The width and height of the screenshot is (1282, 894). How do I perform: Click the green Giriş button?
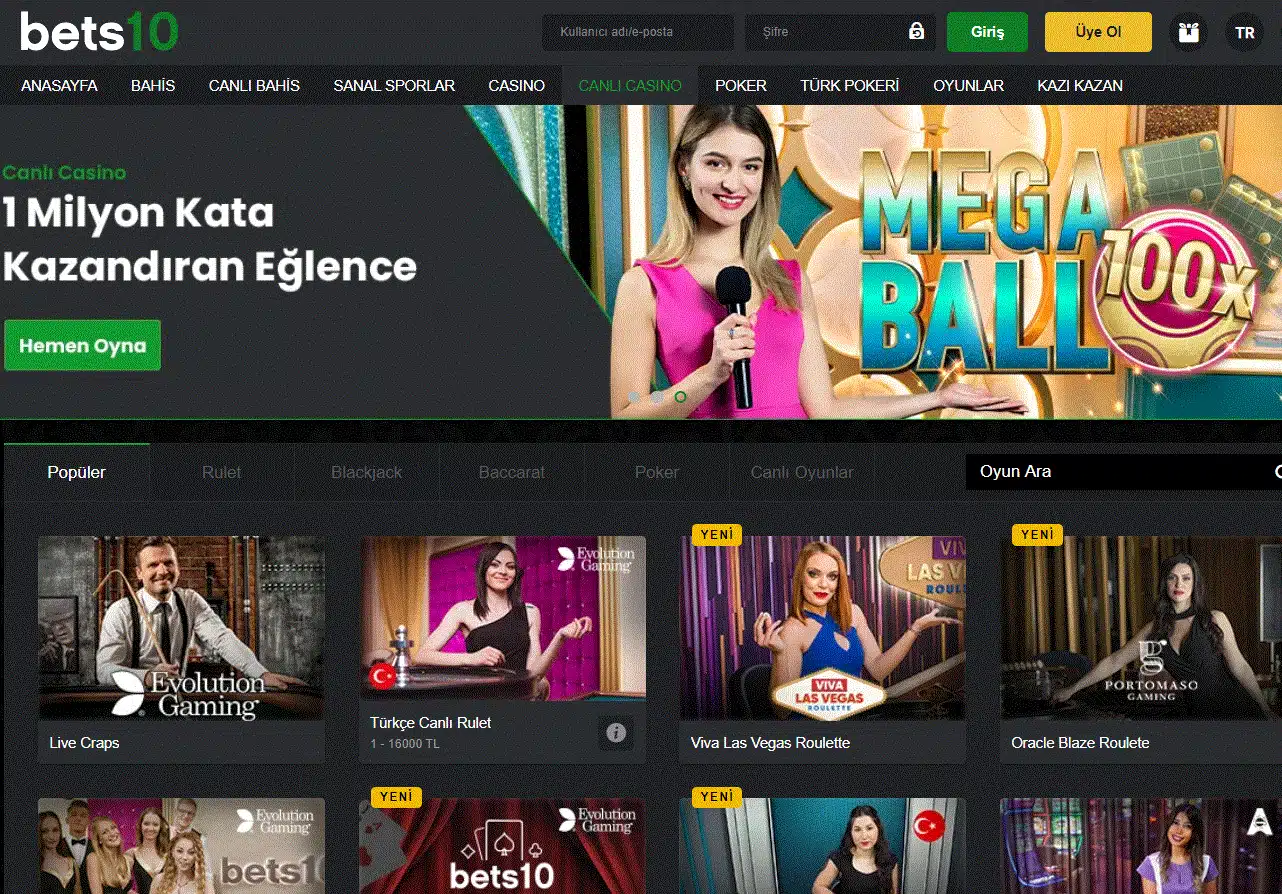coord(987,32)
